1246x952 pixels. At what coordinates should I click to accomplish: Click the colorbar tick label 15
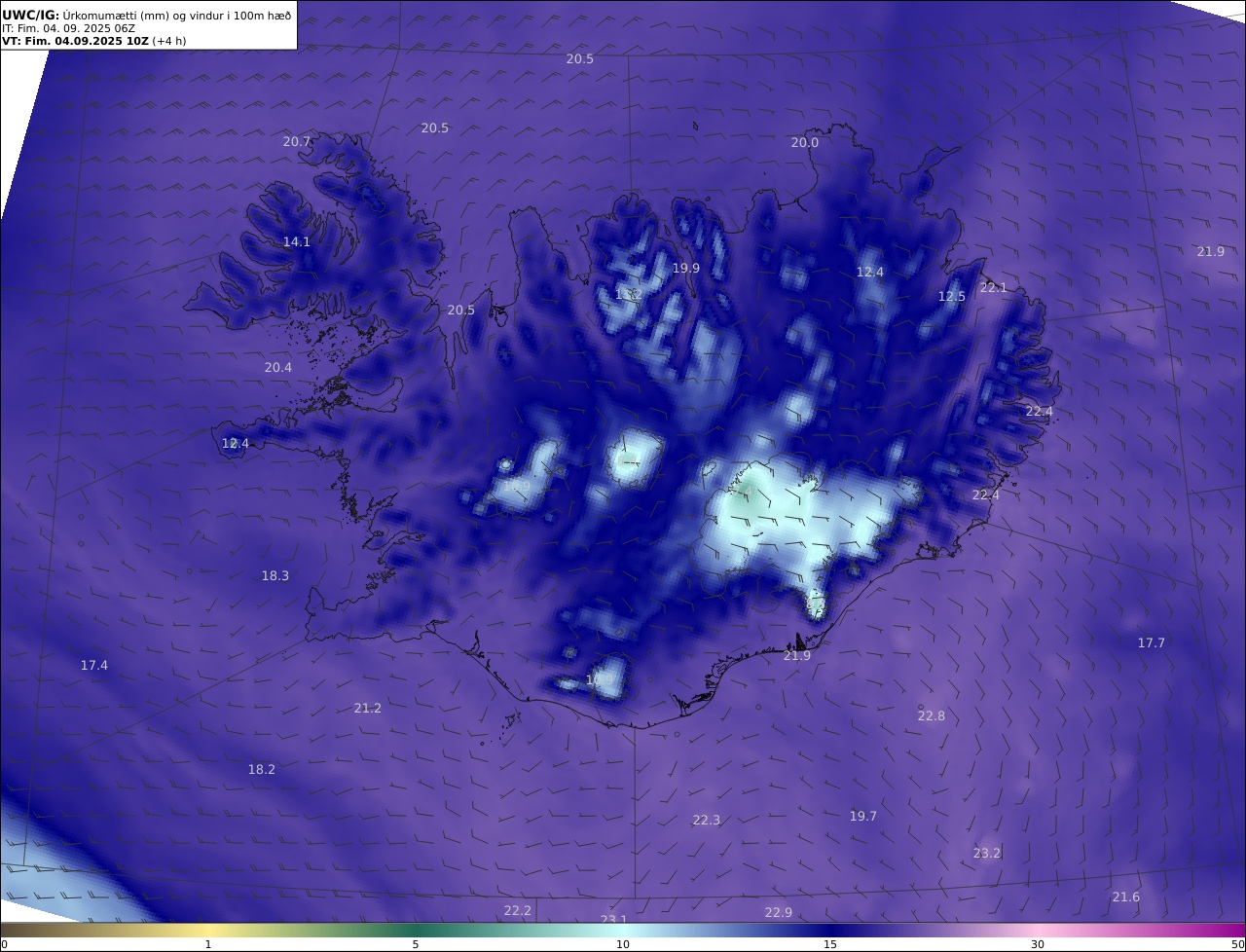(830, 944)
